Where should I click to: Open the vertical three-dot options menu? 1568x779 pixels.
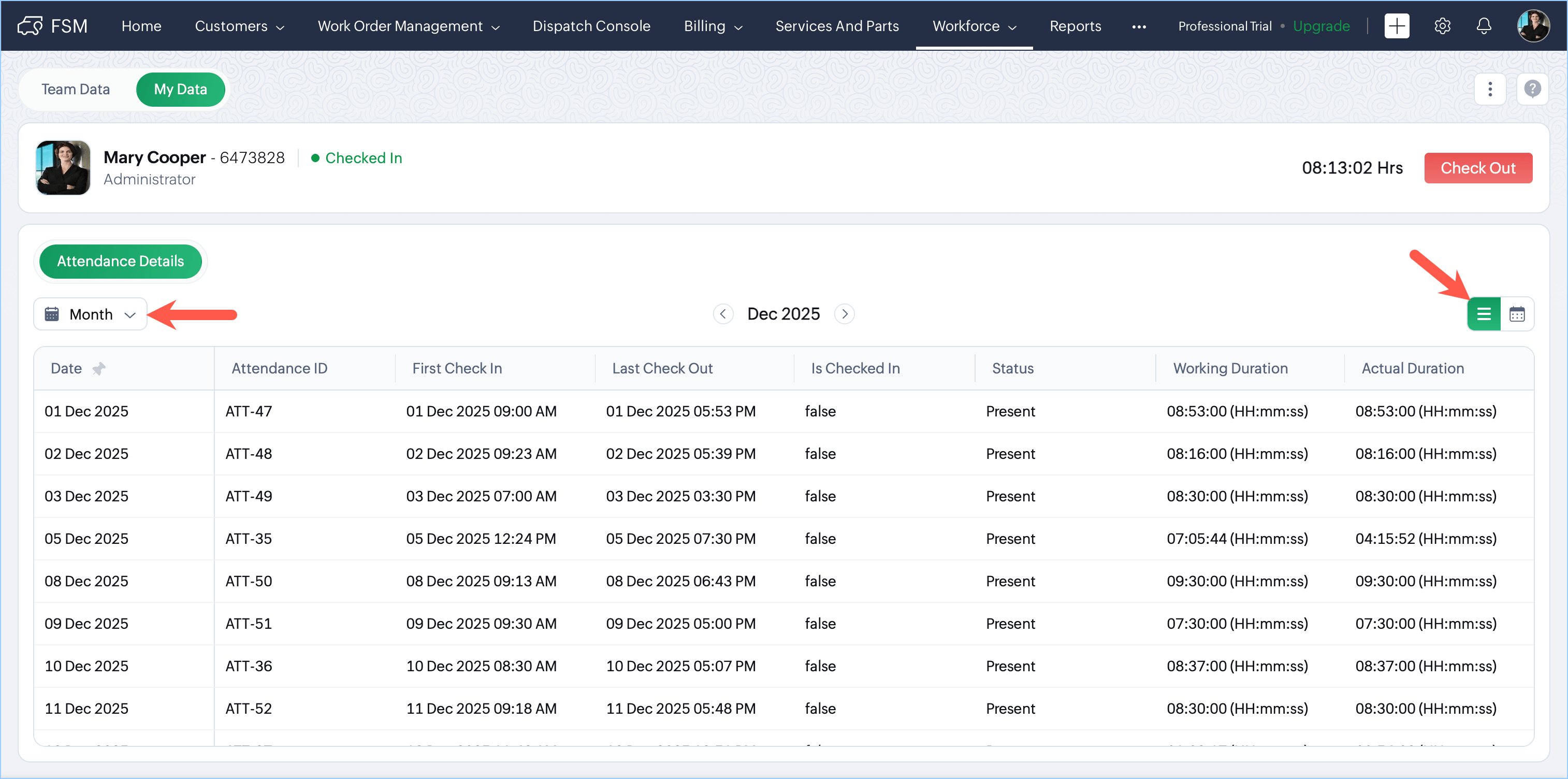tap(1489, 89)
